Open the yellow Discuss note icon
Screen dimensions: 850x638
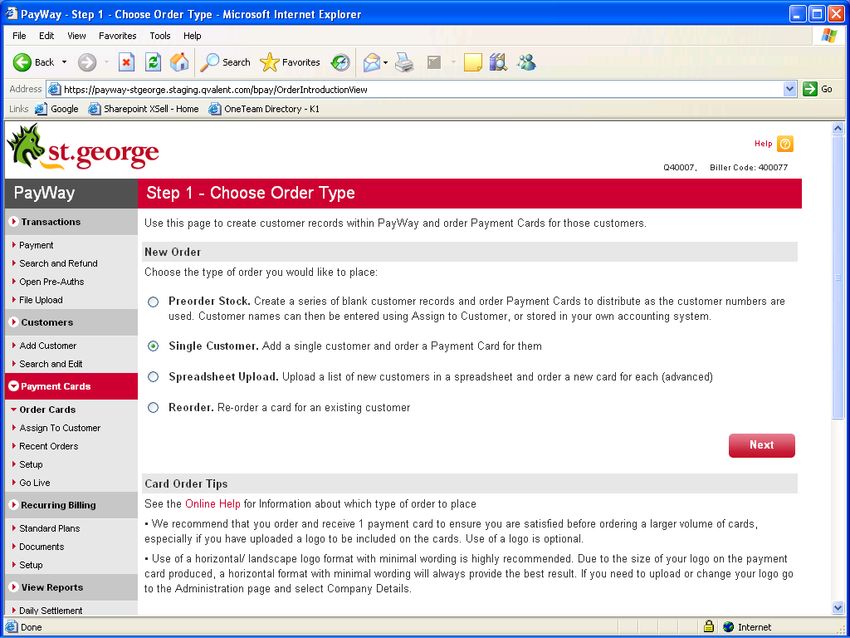click(x=473, y=62)
